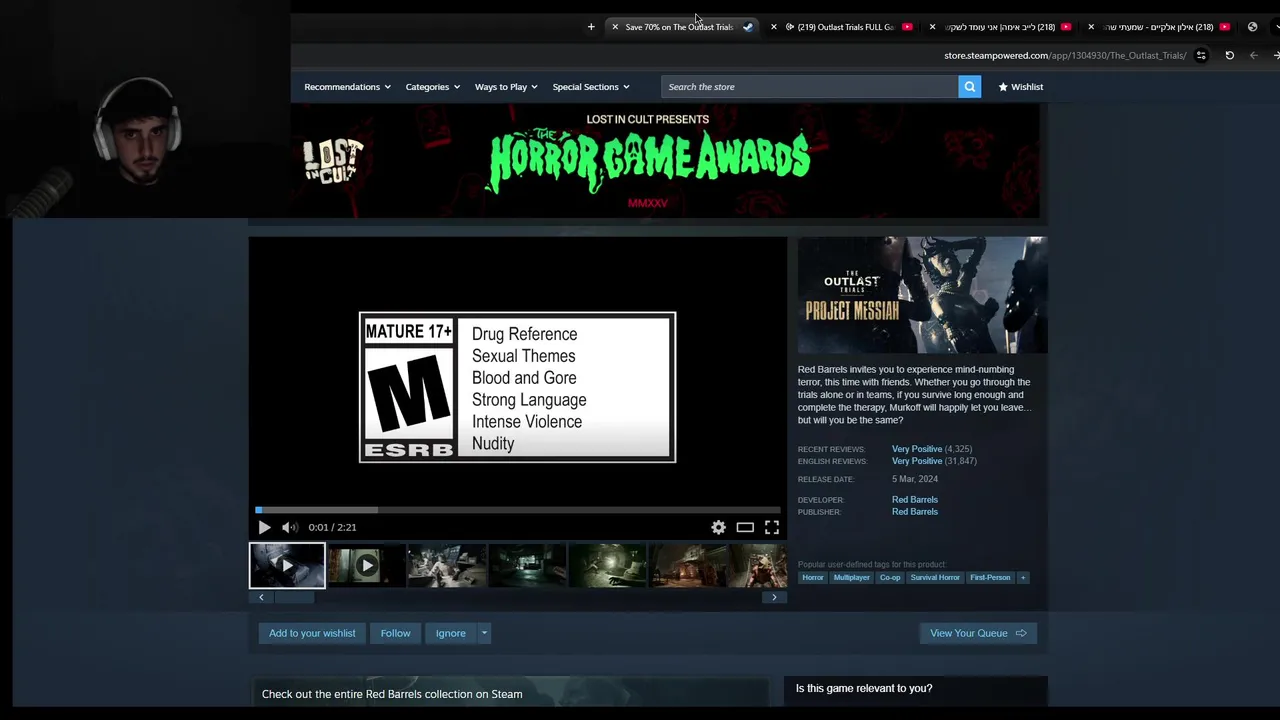Open the video player settings gear

pos(718,527)
